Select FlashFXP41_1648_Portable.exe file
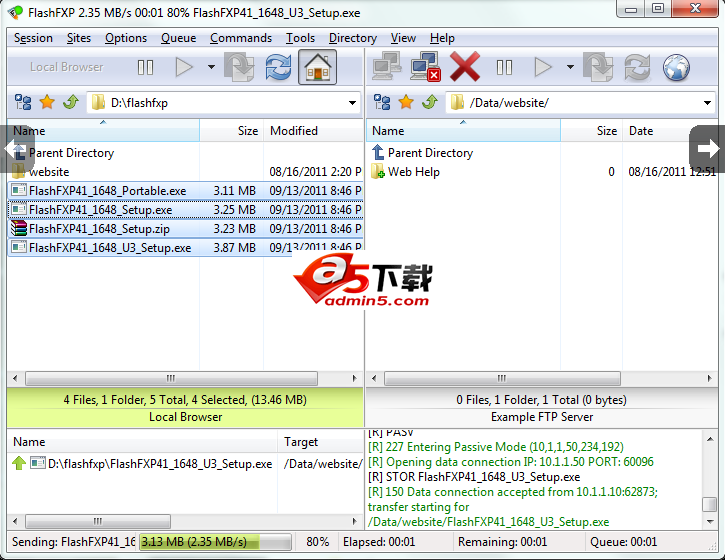This screenshot has height=560, width=725. [185, 191]
